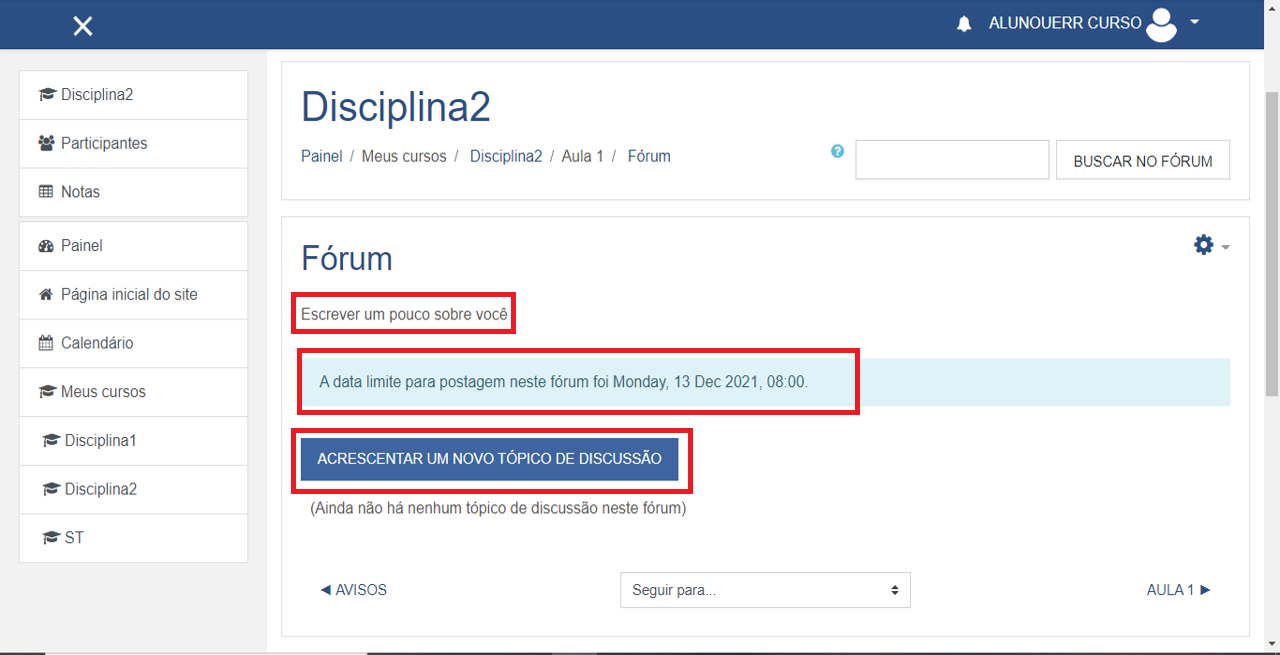This screenshot has width=1280, height=655.
Task: Click the user avatar icon
Action: [1161, 24]
